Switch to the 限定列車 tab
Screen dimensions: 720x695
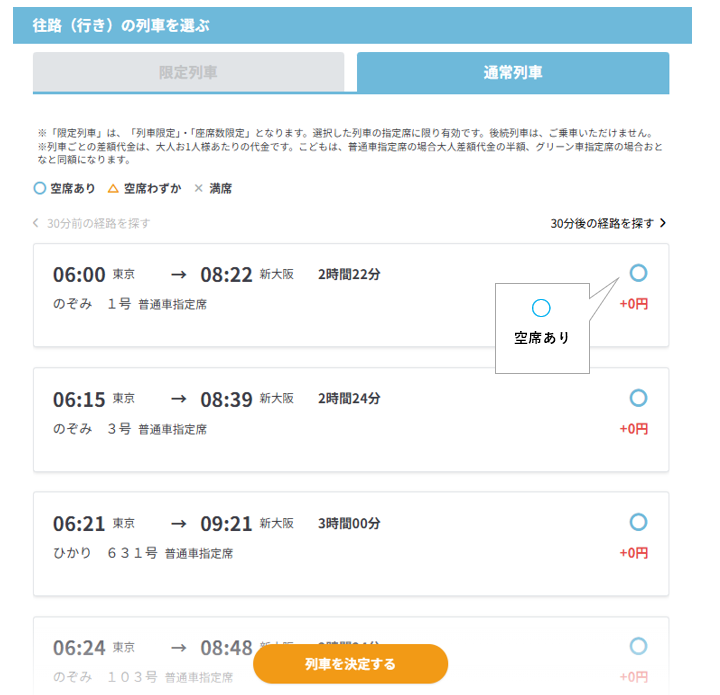point(188,73)
